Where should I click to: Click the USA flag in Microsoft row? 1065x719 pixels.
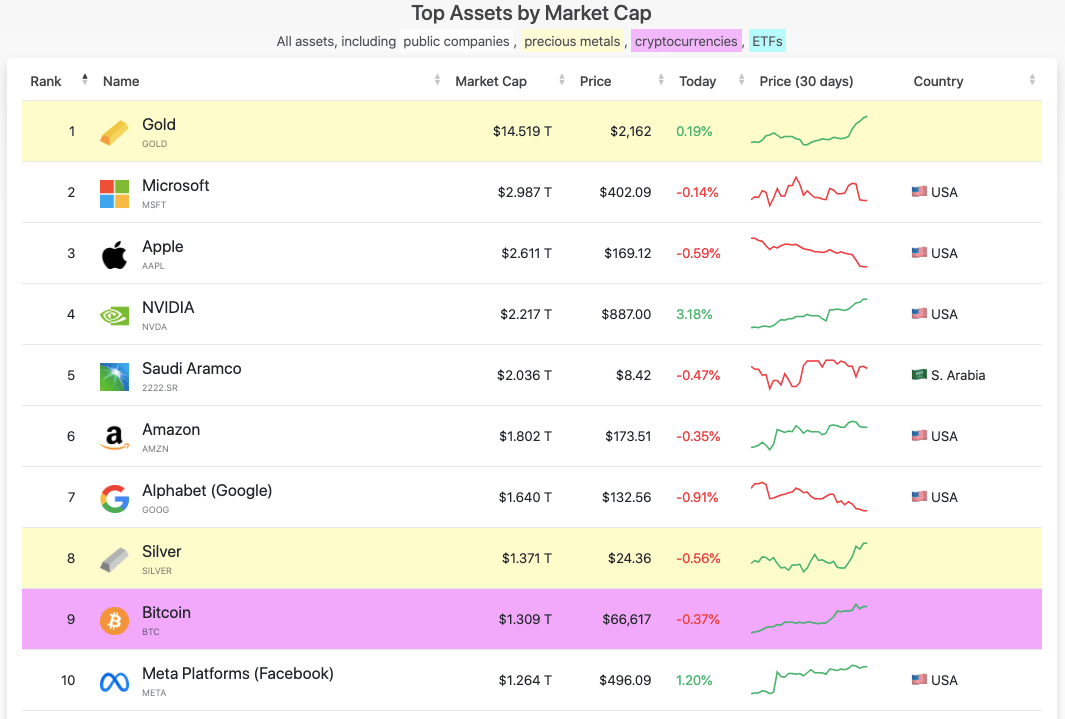[x=919, y=192]
